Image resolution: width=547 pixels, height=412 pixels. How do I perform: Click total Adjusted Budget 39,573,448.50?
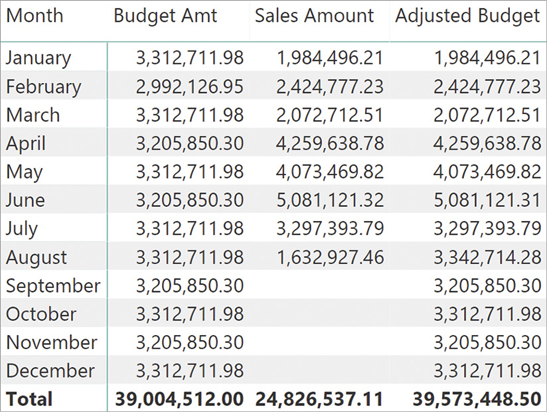pyautogui.click(x=477, y=399)
